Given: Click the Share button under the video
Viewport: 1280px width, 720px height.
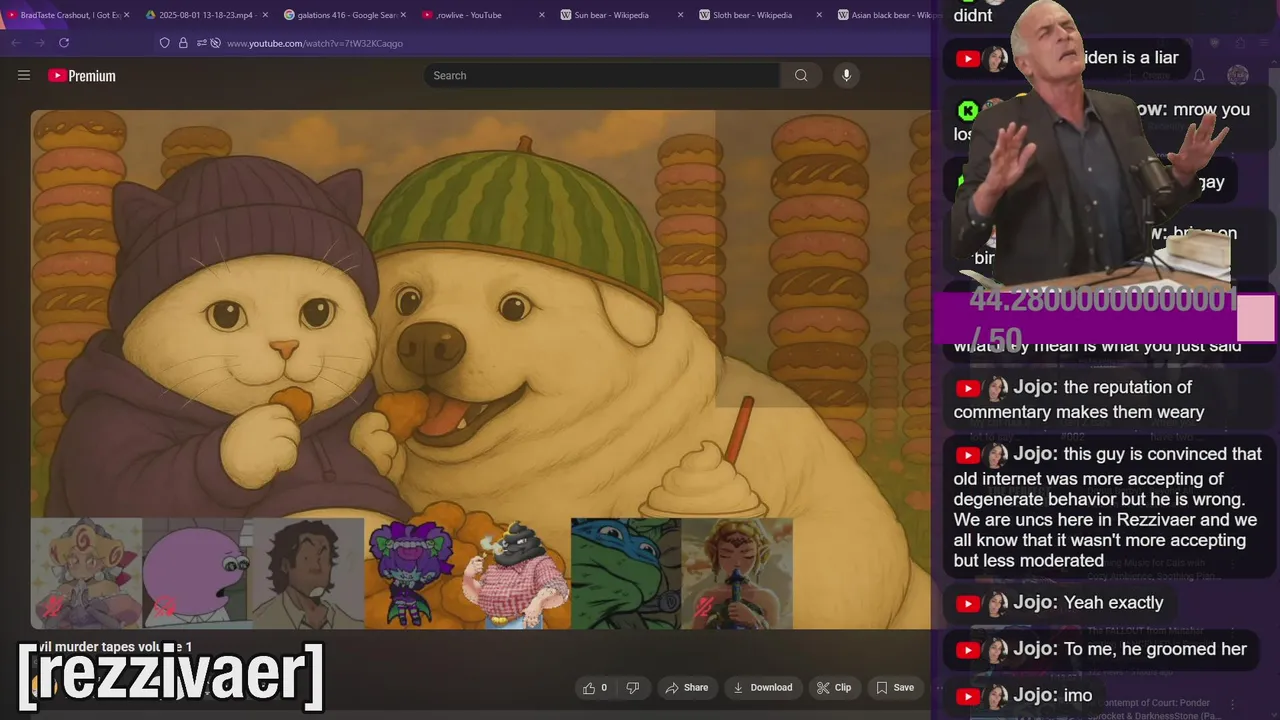Looking at the screenshot, I should 687,687.
